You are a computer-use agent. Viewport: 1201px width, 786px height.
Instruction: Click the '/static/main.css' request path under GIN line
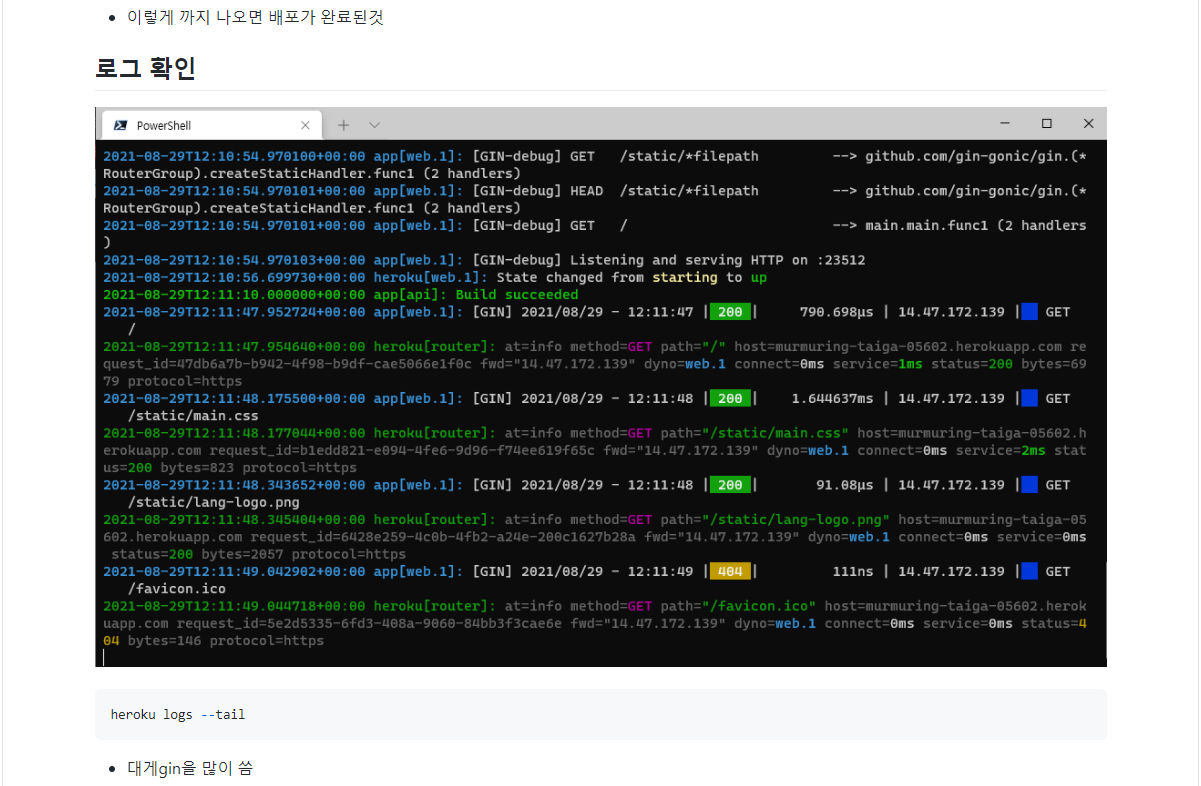click(x=193, y=416)
